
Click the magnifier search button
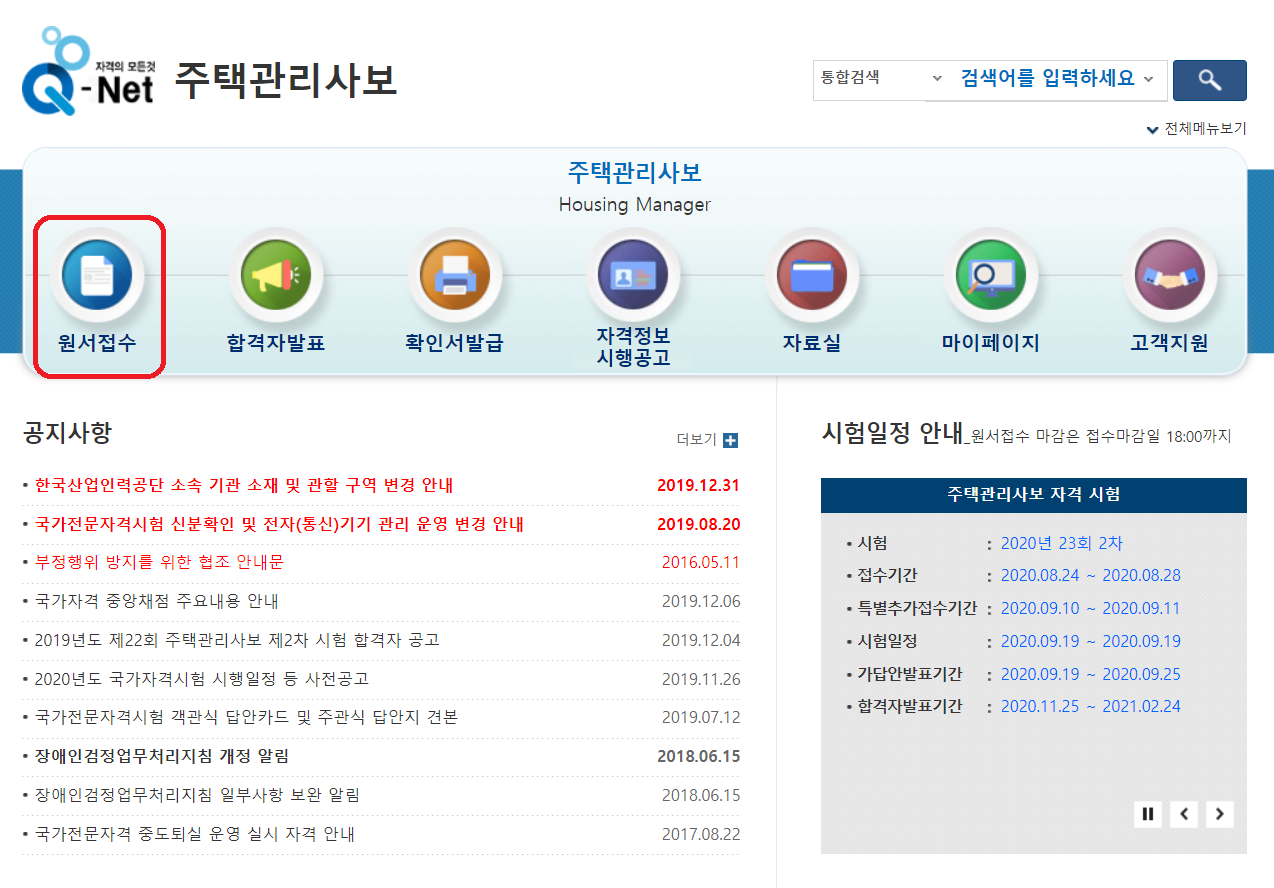pos(1209,80)
